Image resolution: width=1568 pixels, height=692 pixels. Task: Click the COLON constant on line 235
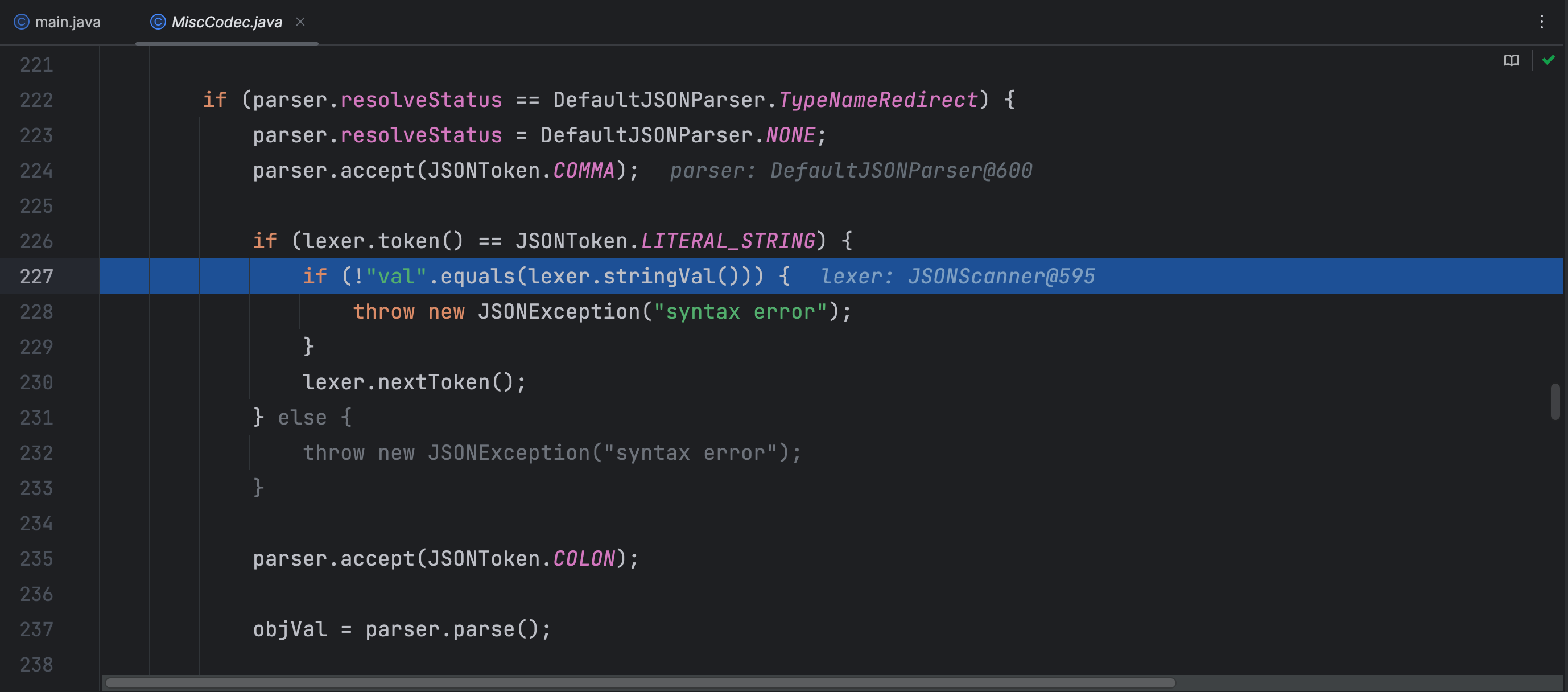coord(584,559)
